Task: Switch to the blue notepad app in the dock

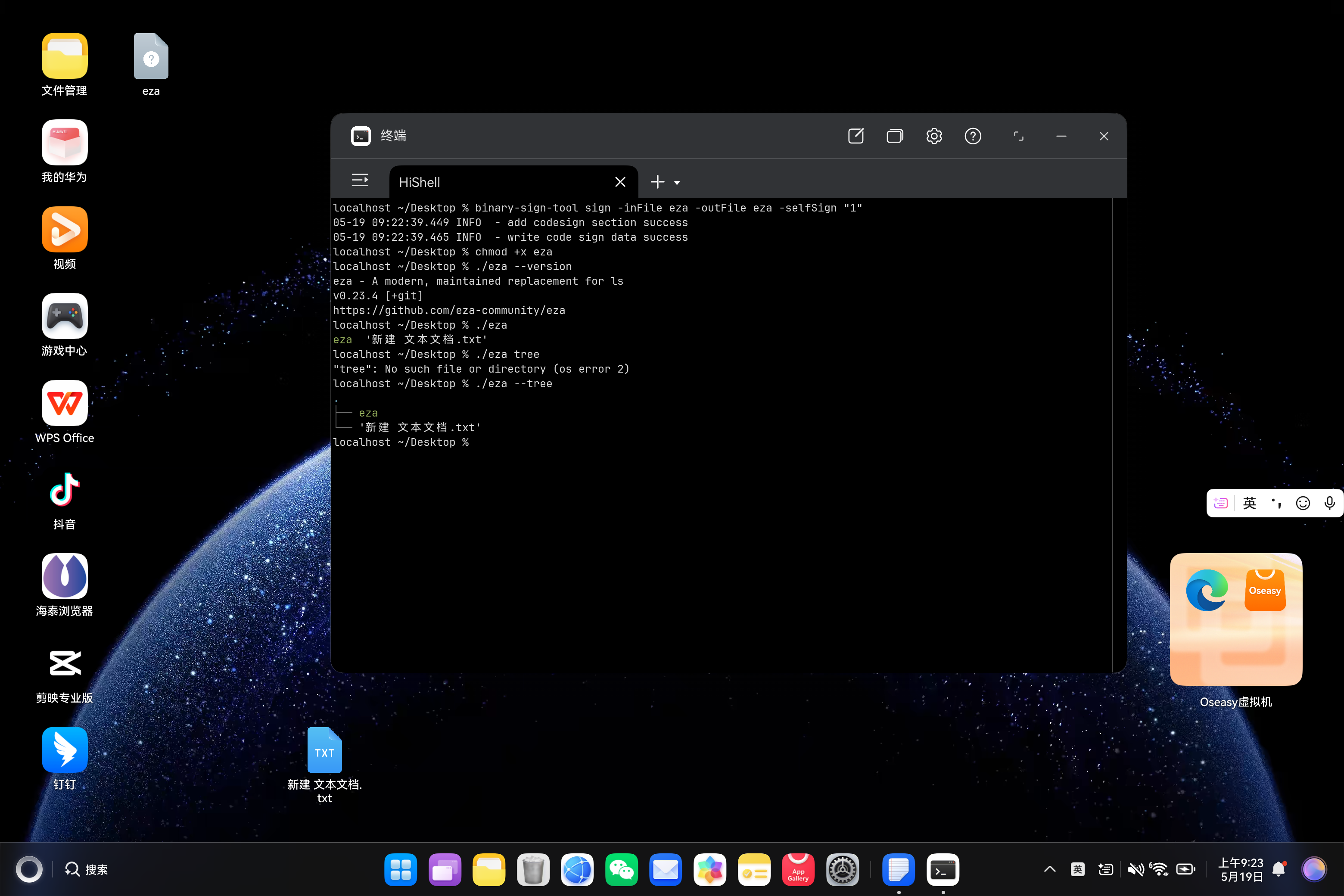Action: click(898, 869)
